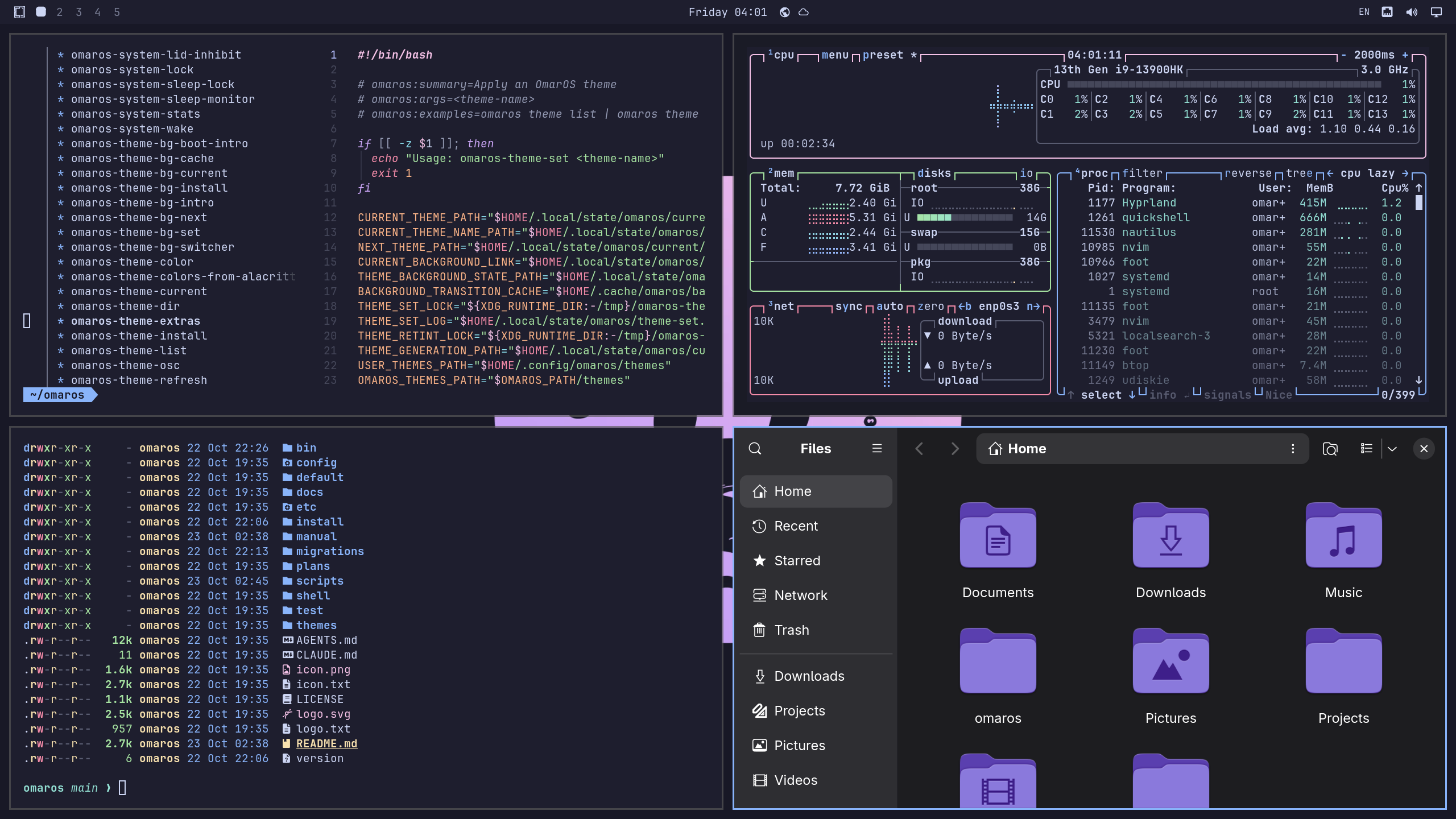Select Starred in the Files sidebar
The image size is (1456, 819).
[x=816, y=561]
